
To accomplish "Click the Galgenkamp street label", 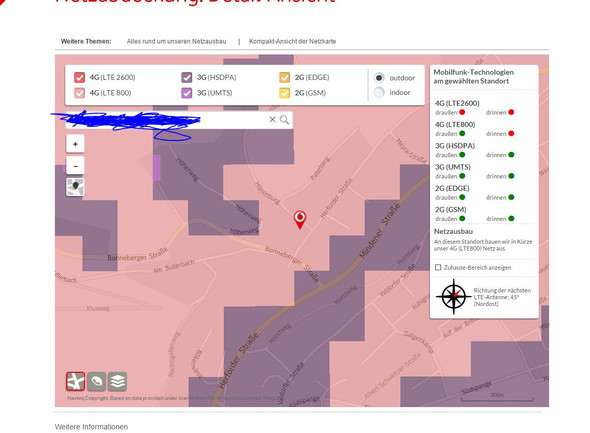I will 418,342.
